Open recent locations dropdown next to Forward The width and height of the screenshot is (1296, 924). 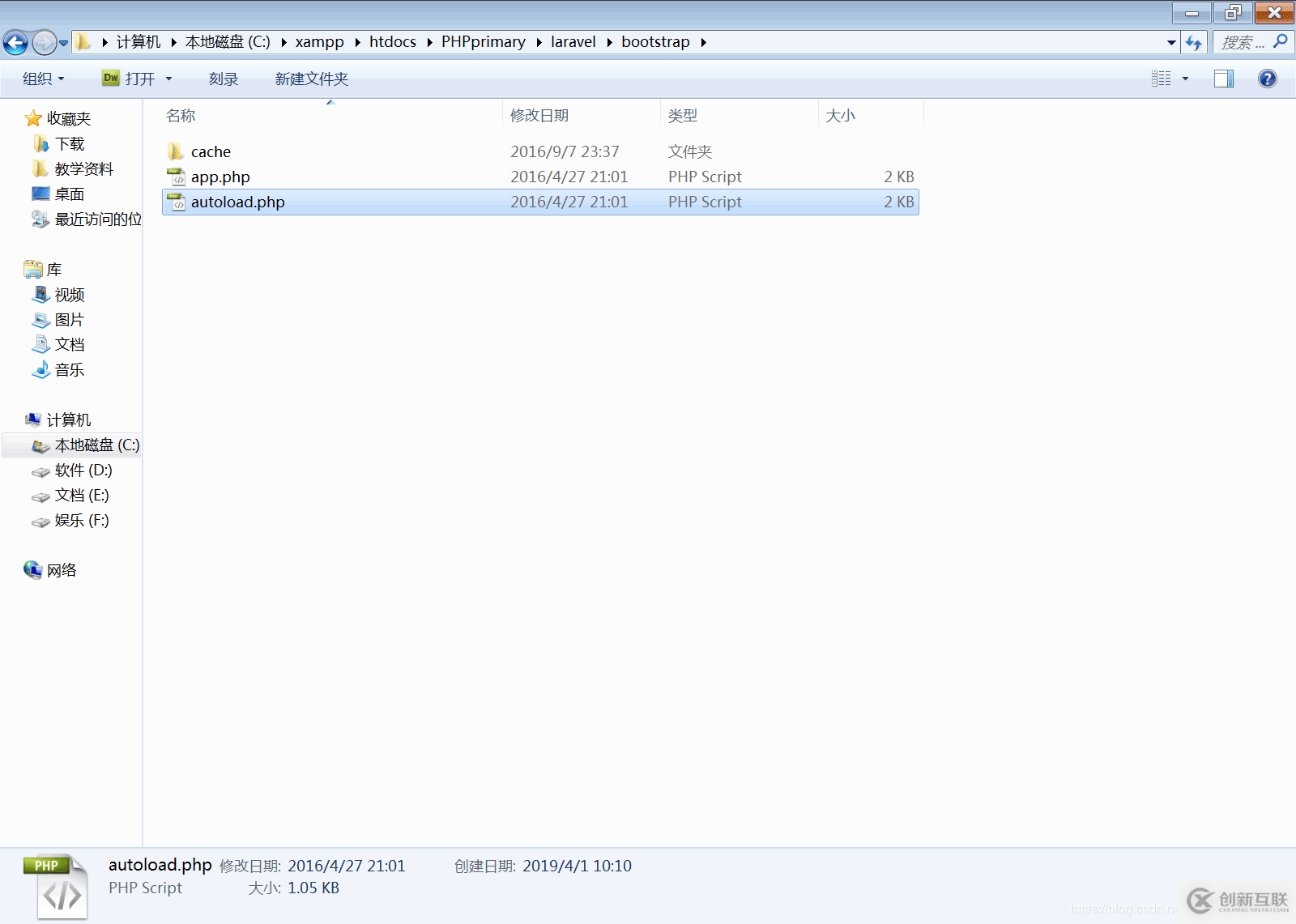(64, 43)
